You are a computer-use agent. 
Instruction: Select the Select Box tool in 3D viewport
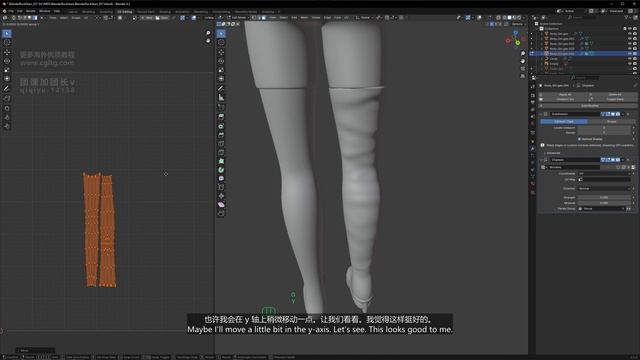[x=221, y=33]
